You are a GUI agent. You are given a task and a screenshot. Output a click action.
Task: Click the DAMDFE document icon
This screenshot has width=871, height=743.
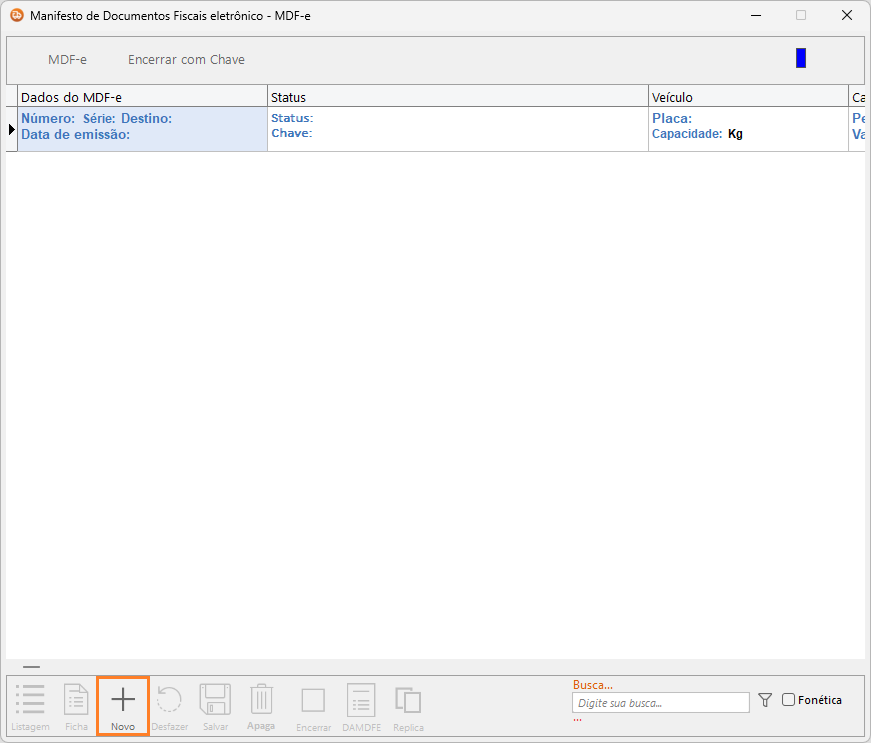click(361, 700)
